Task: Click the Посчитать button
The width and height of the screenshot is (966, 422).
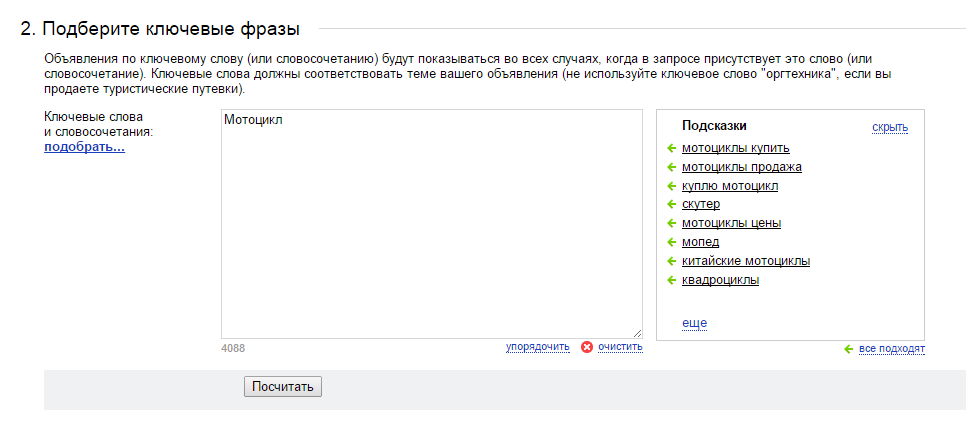Action: 283,387
